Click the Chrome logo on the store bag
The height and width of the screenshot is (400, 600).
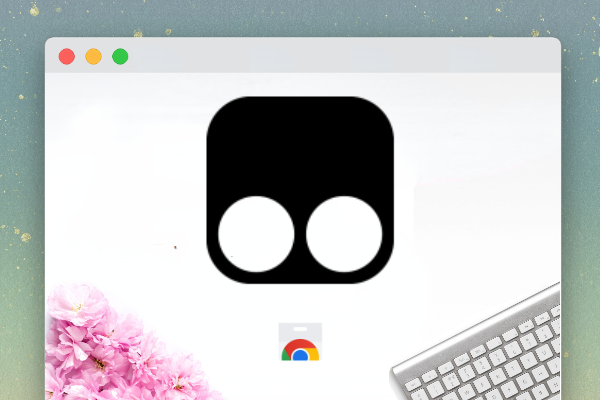pyautogui.click(x=300, y=350)
